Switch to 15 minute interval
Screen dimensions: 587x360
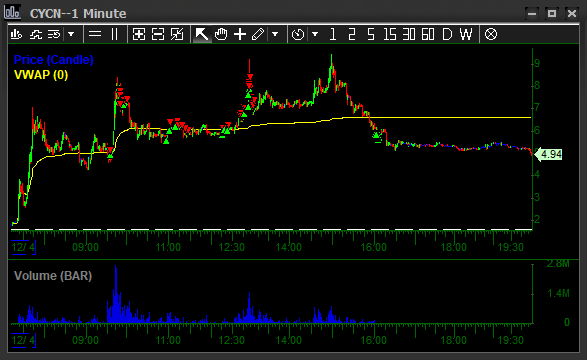390,34
